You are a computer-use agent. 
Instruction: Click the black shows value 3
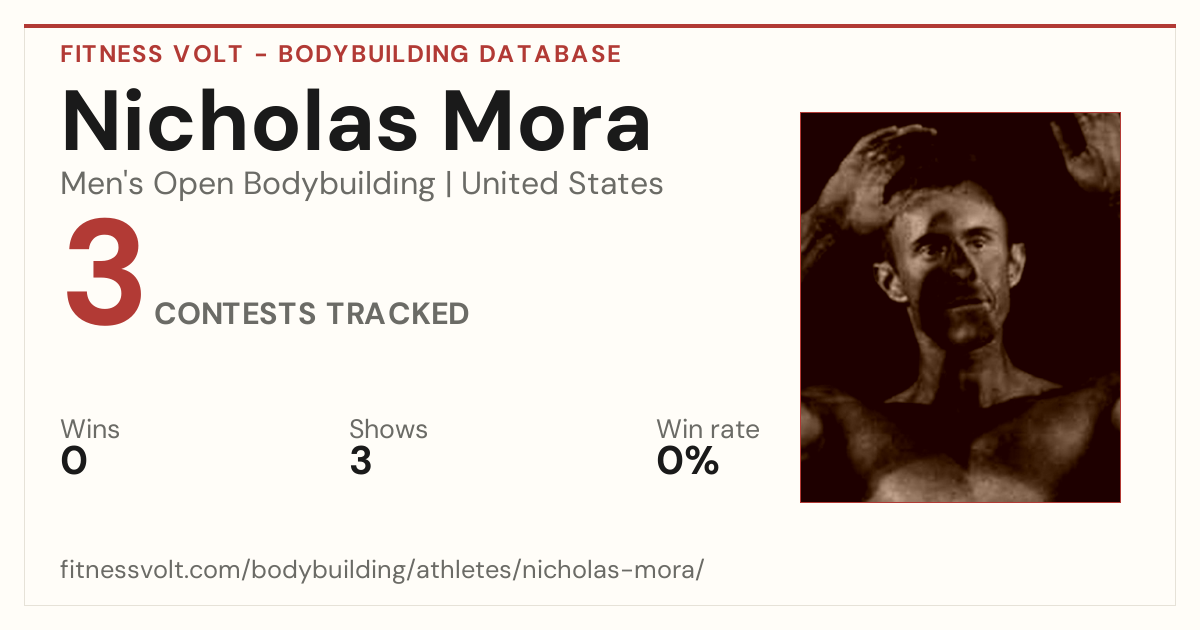pos(360,461)
